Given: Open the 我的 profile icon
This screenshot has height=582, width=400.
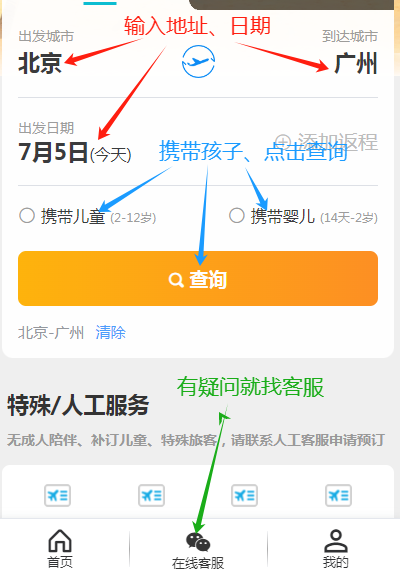Looking at the screenshot, I should [336, 541].
